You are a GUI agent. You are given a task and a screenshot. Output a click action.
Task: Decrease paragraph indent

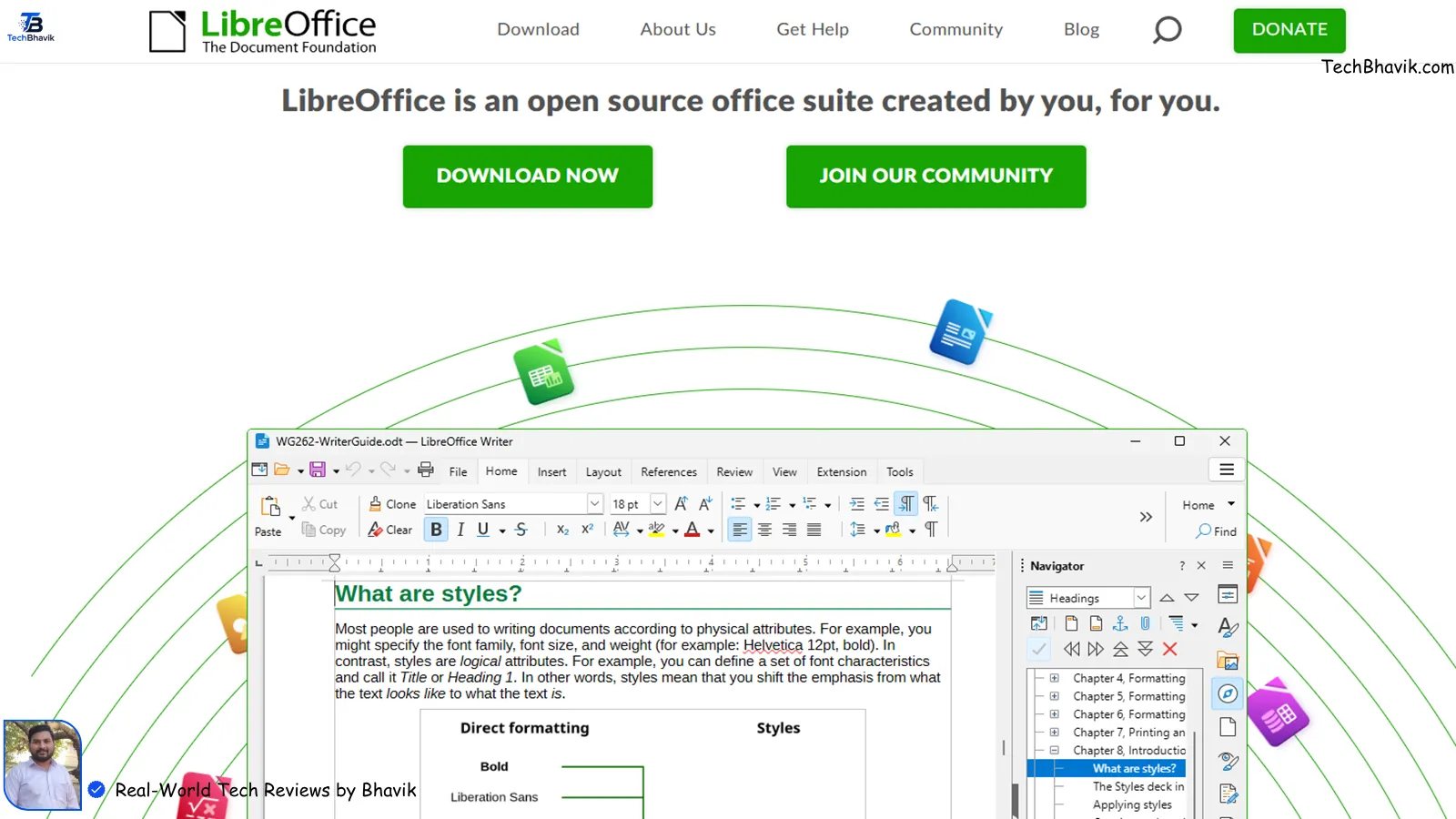[882, 504]
